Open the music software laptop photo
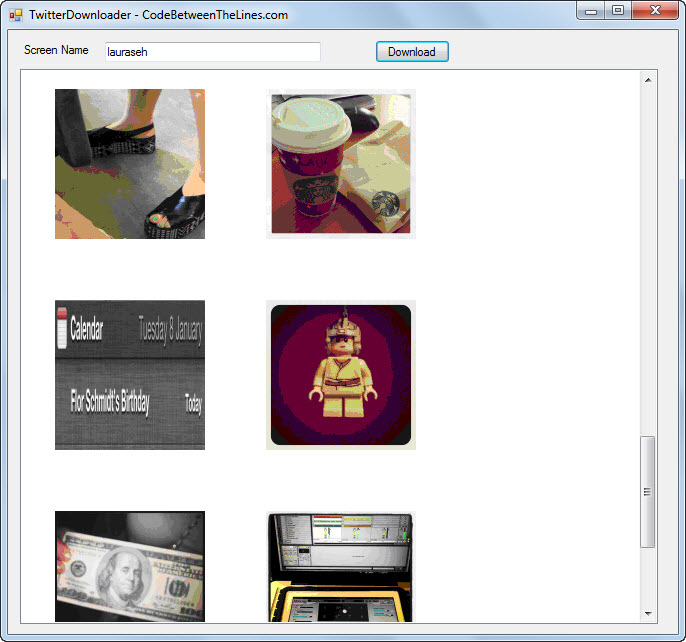The height and width of the screenshot is (642, 686). click(x=341, y=566)
